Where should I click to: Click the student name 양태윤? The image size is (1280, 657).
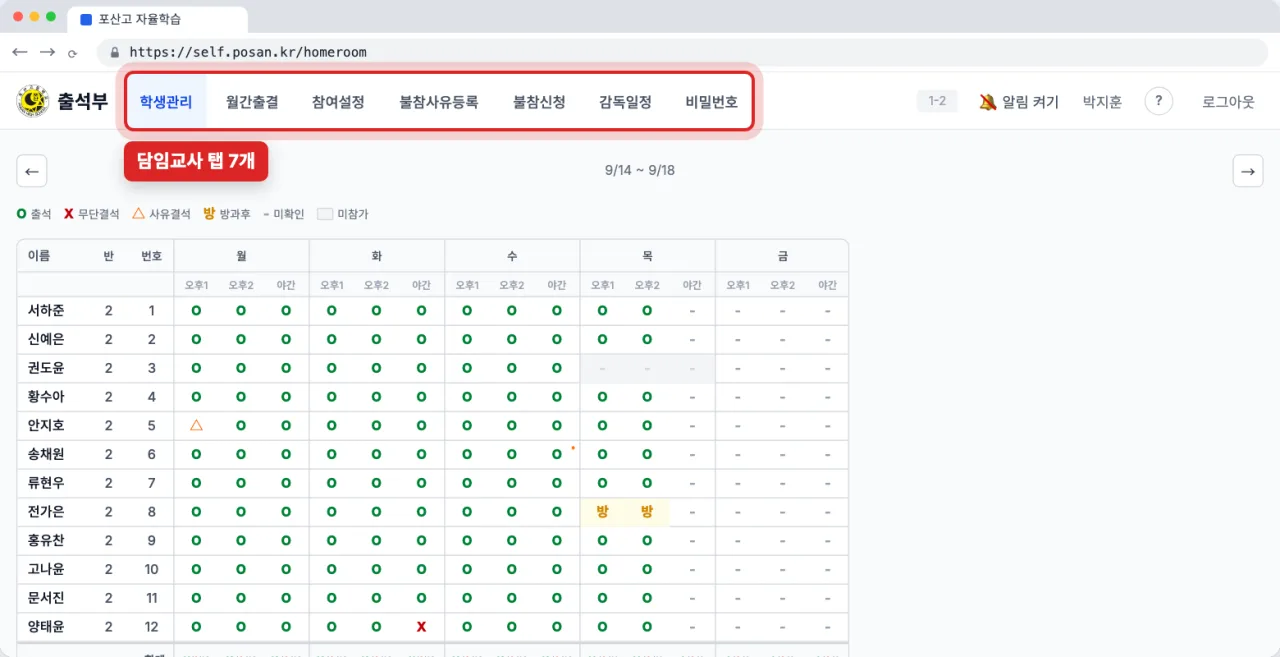46,627
